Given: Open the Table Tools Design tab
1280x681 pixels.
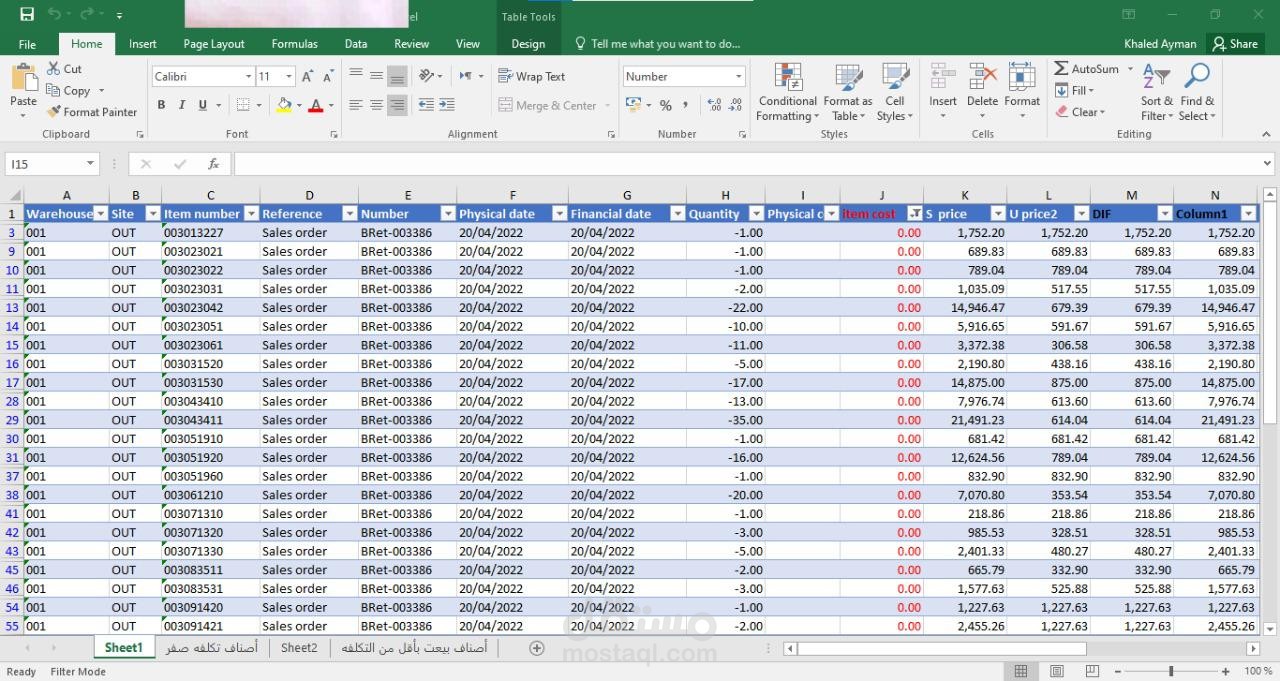Looking at the screenshot, I should 528,44.
